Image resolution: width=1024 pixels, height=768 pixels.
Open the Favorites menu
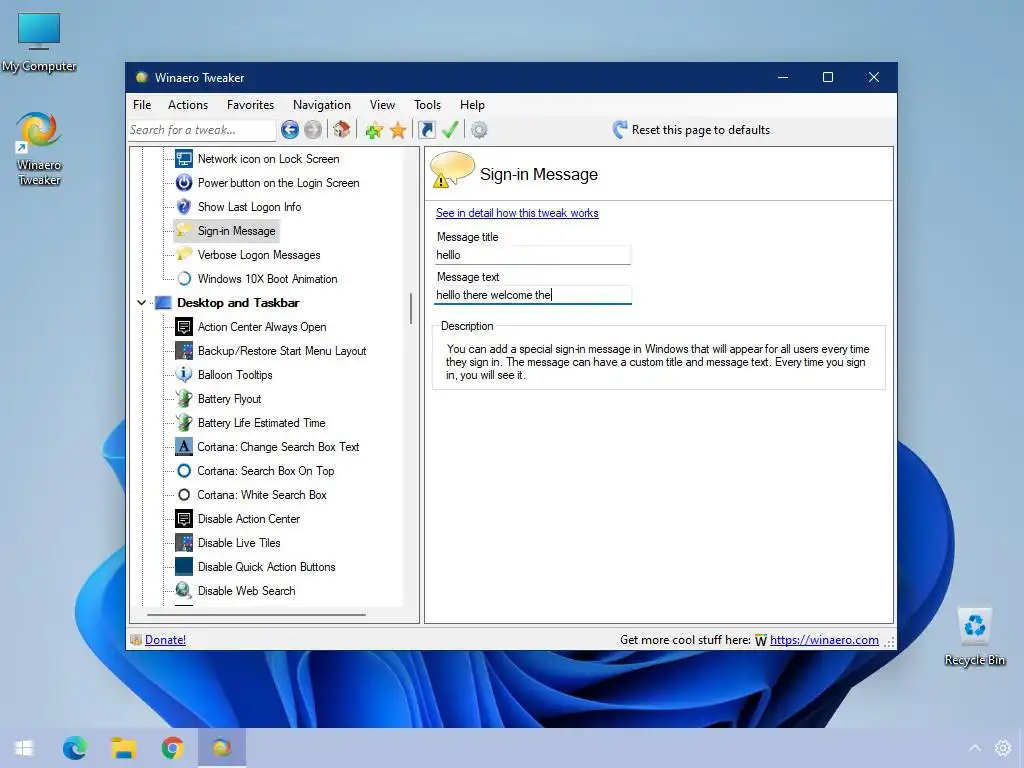pyautogui.click(x=250, y=104)
